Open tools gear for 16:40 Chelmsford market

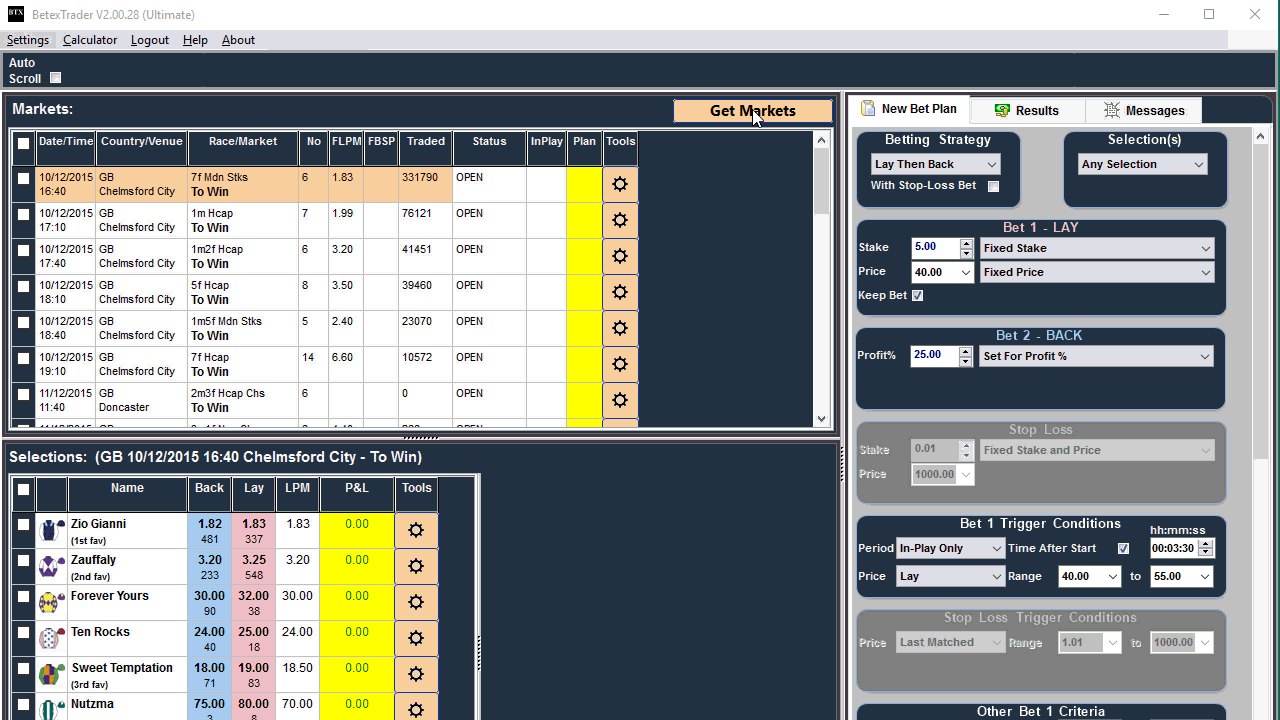(x=620, y=184)
